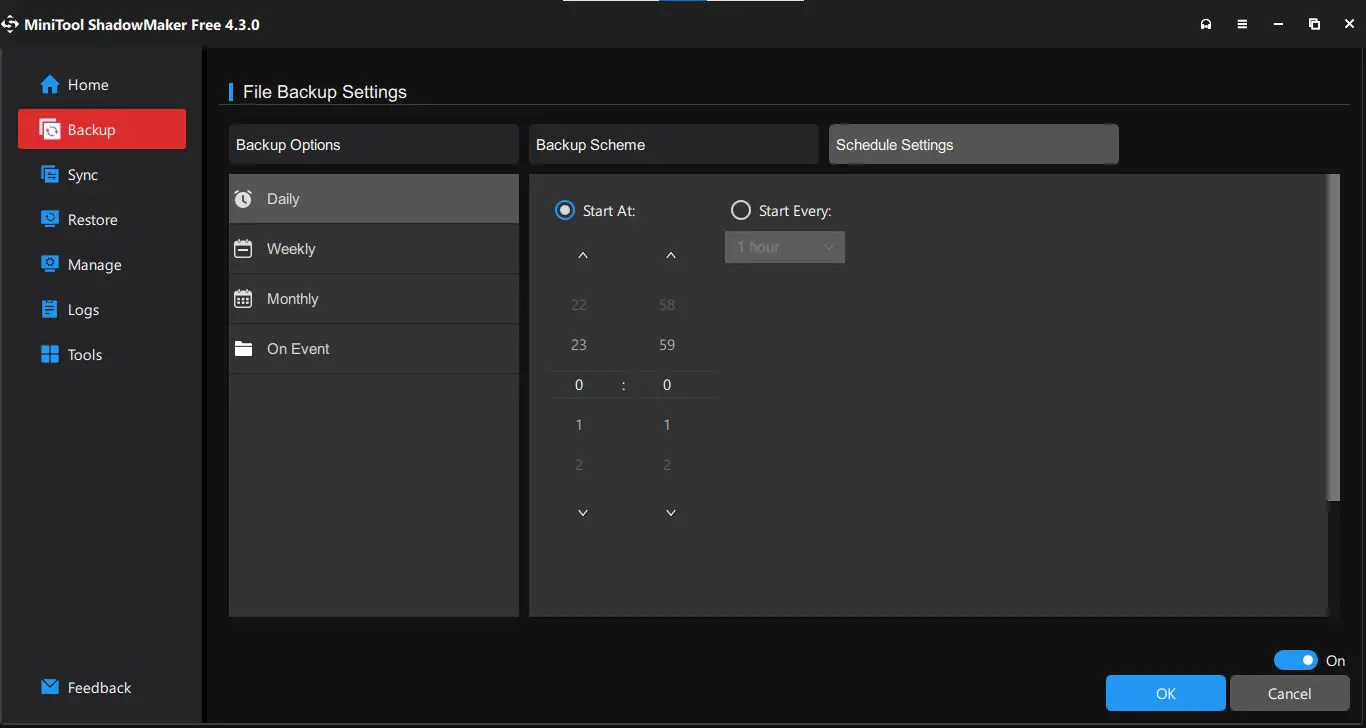Image resolution: width=1366 pixels, height=728 pixels.
Task: Confirm settings with the OK button
Action: point(1165,693)
